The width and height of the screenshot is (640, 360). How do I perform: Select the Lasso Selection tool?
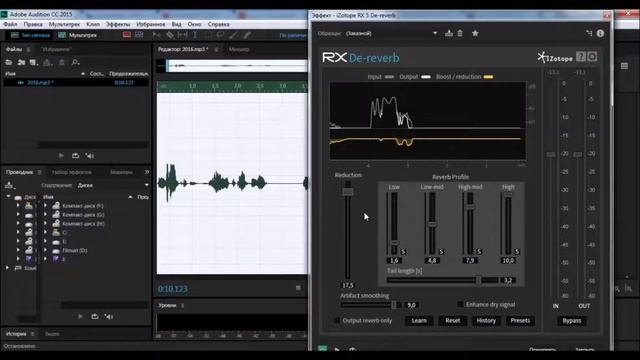click(220, 35)
